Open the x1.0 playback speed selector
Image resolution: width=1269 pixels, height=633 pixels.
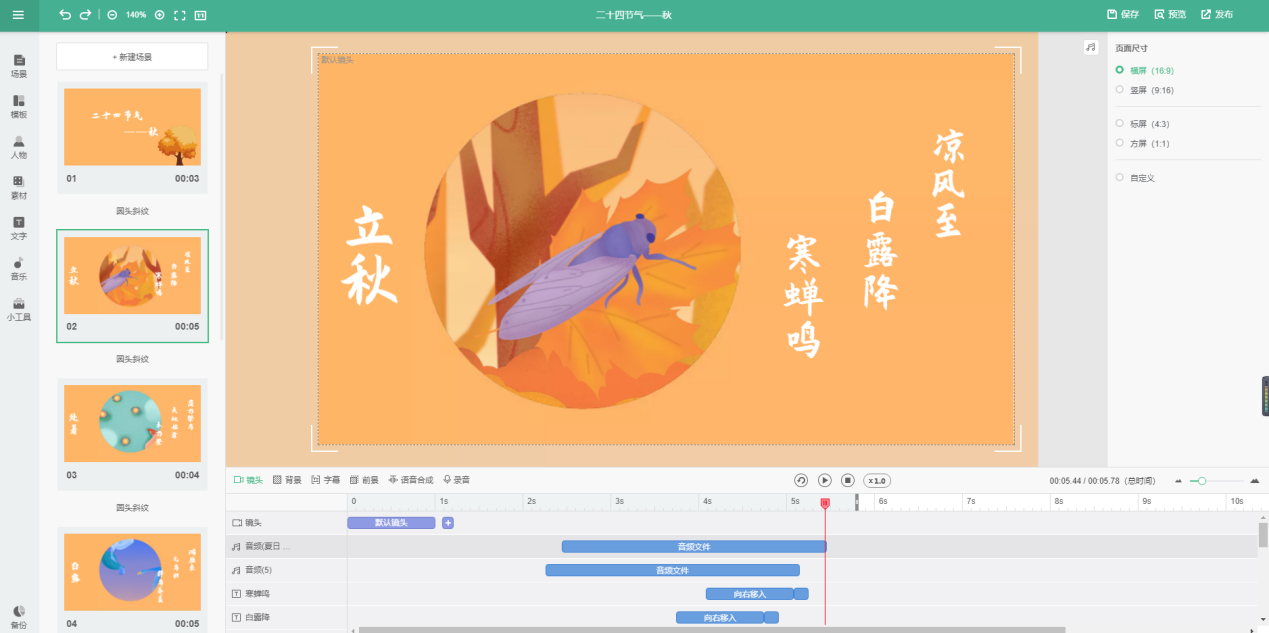(x=875, y=480)
